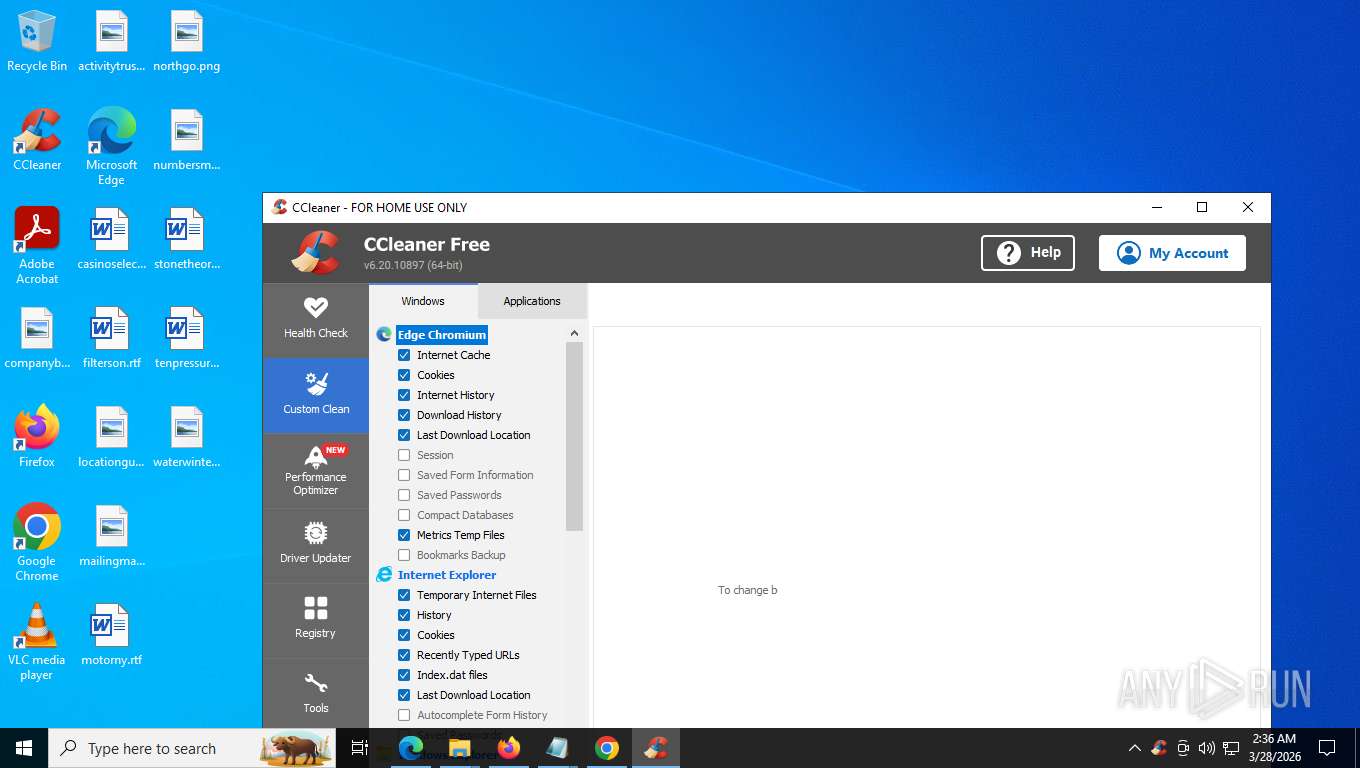Open Health Check in CCleaner sidebar
This screenshot has width=1360, height=768.
(316, 320)
